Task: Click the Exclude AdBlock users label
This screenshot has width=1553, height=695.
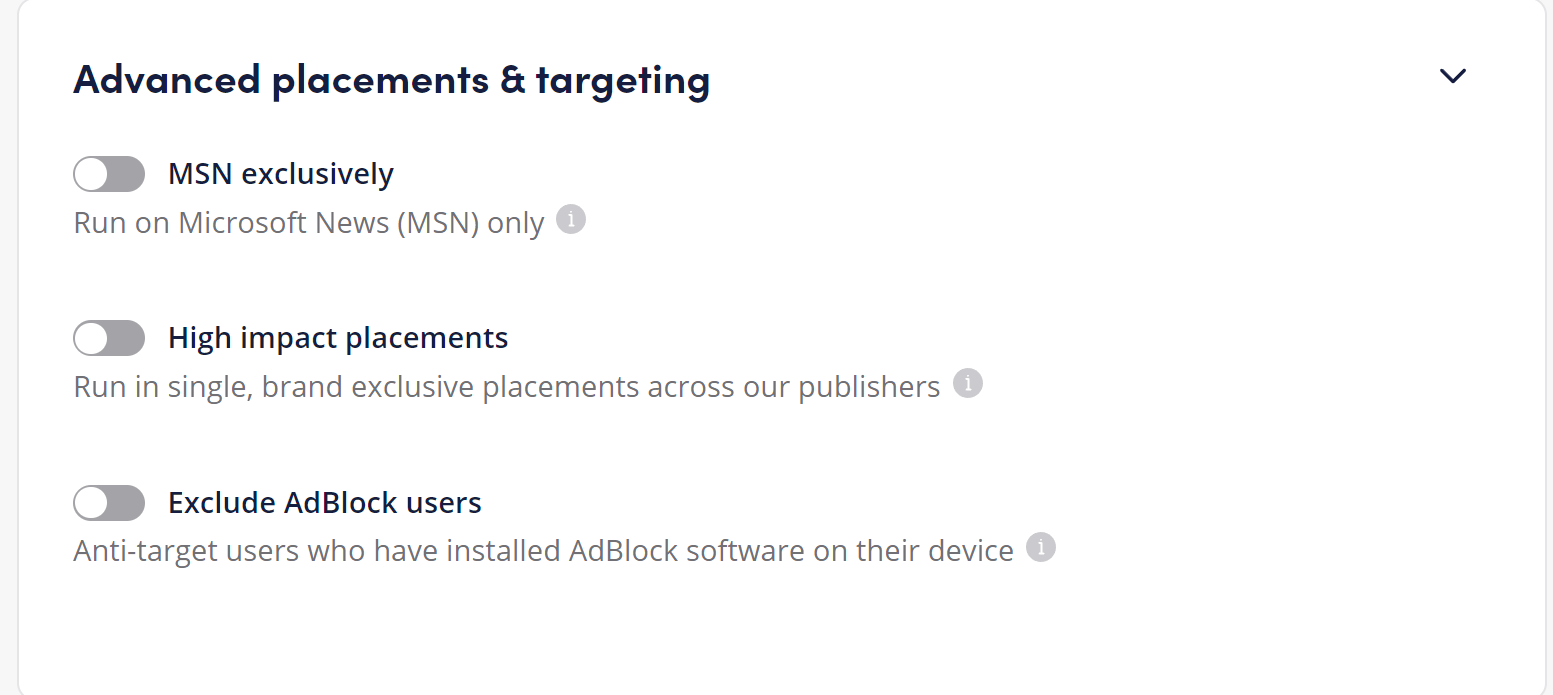Action: [325, 502]
